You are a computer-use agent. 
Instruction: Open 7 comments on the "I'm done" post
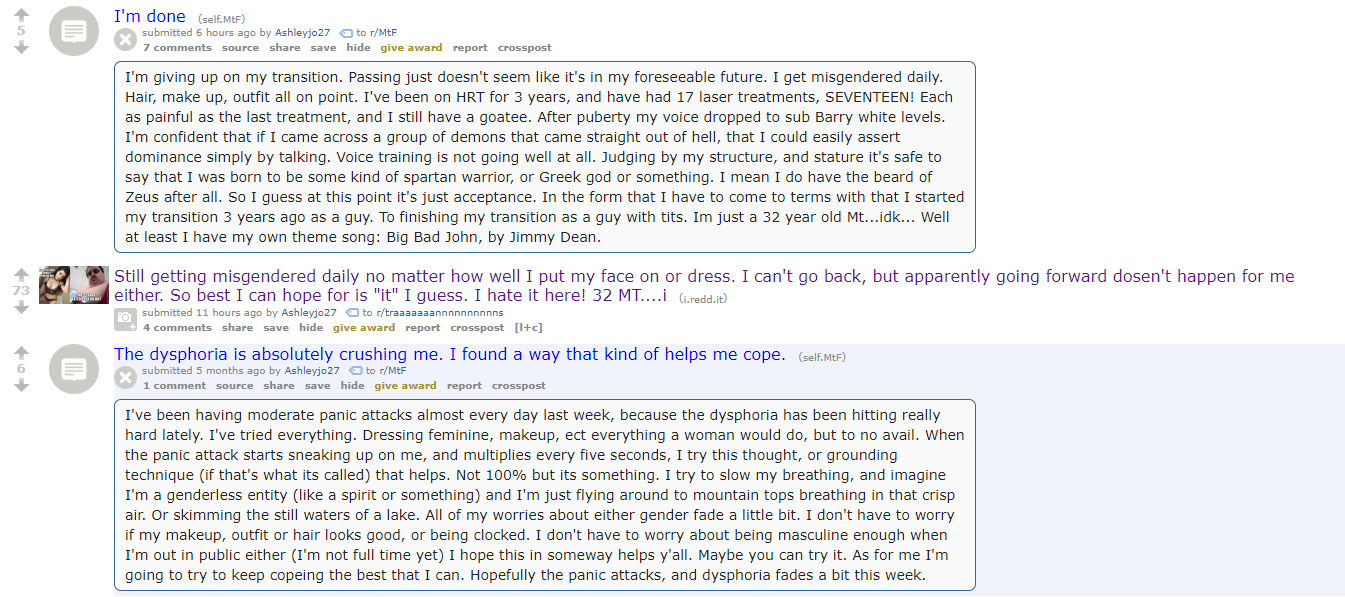pos(177,48)
